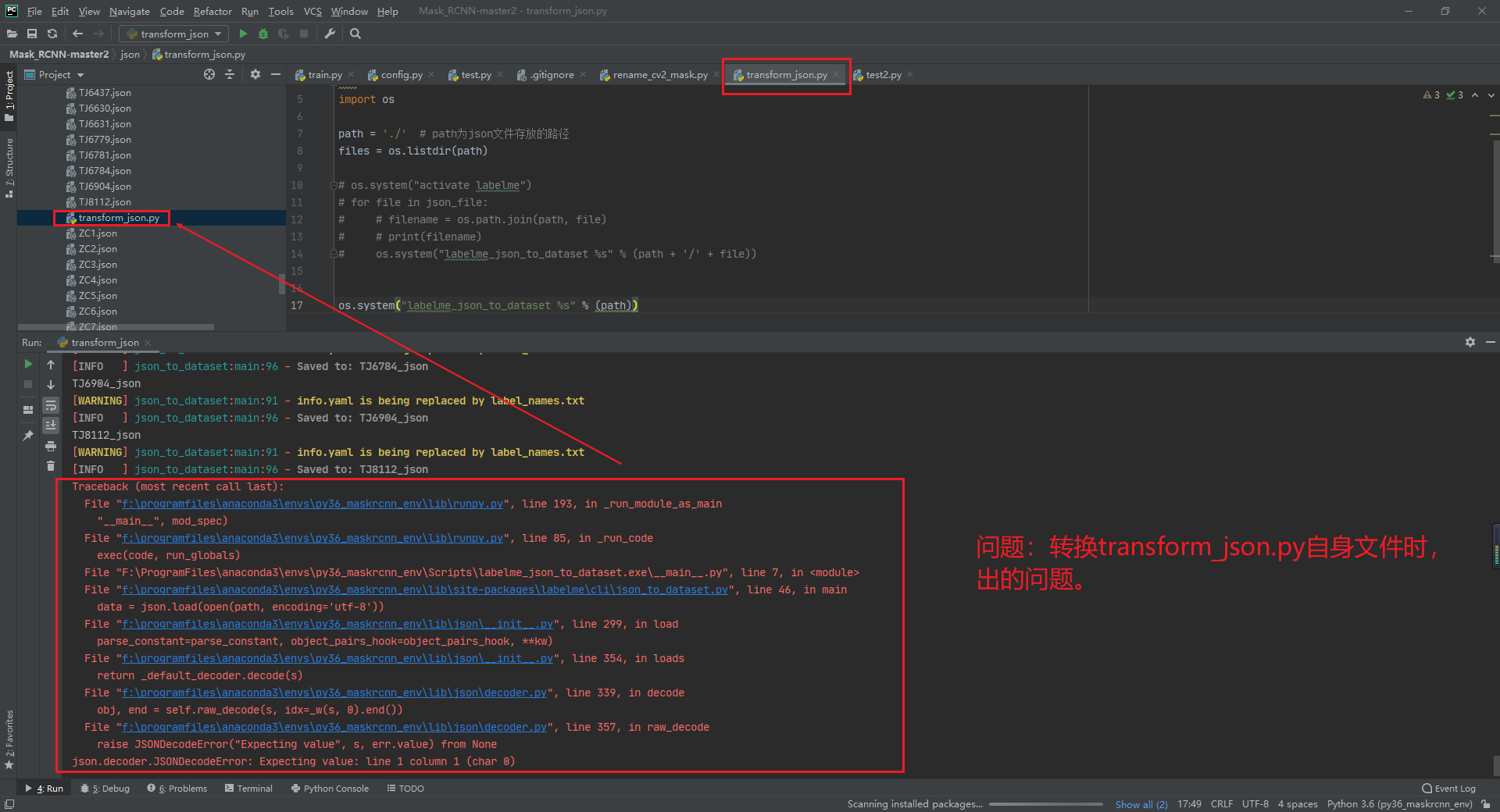
Task: Rerun transform_json in Run panel
Action: 28,364
